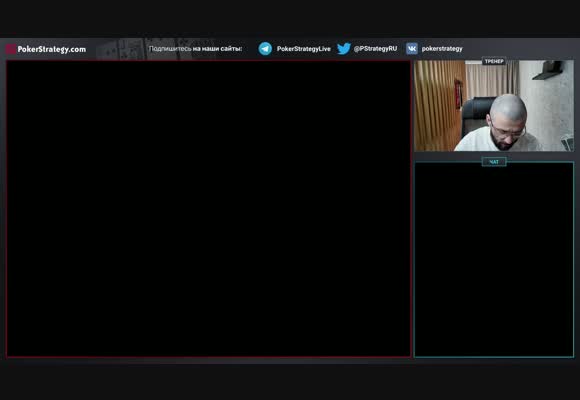This screenshot has width=580, height=400.
Task: Select the ТРЕНЕР label above the webcam
Action: point(494,61)
